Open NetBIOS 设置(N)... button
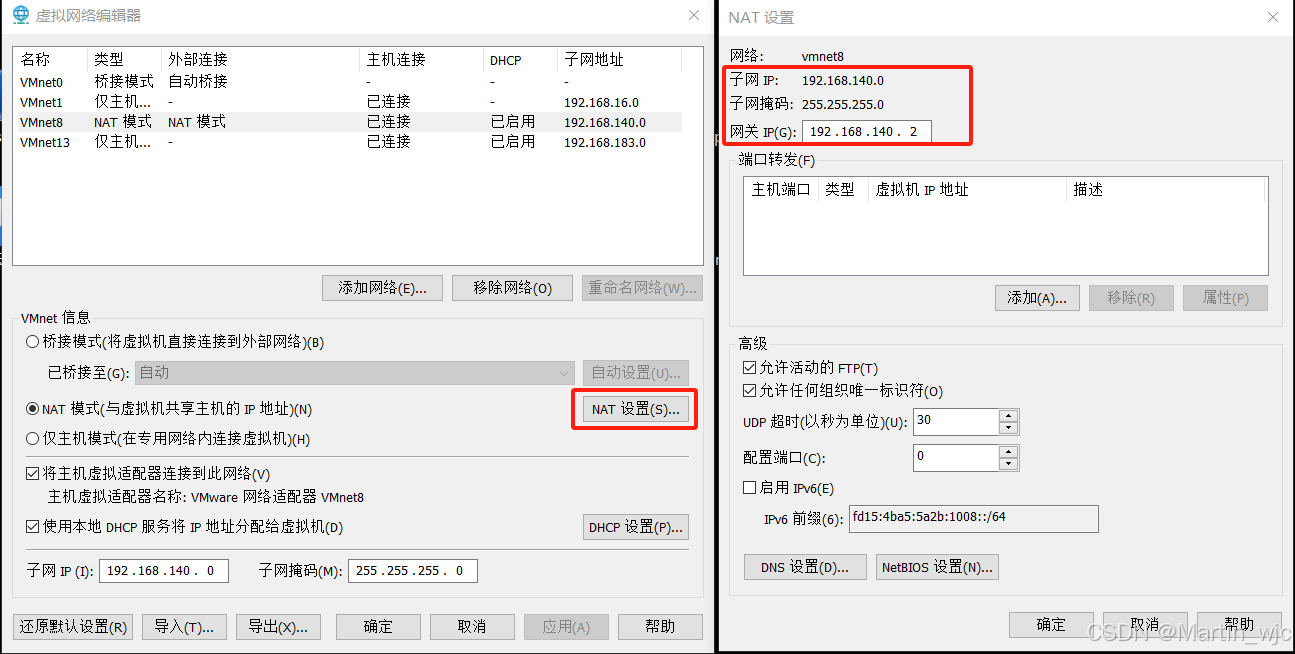Screen dimensions: 1295x654 pyautogui.click(x=937, y=567)
